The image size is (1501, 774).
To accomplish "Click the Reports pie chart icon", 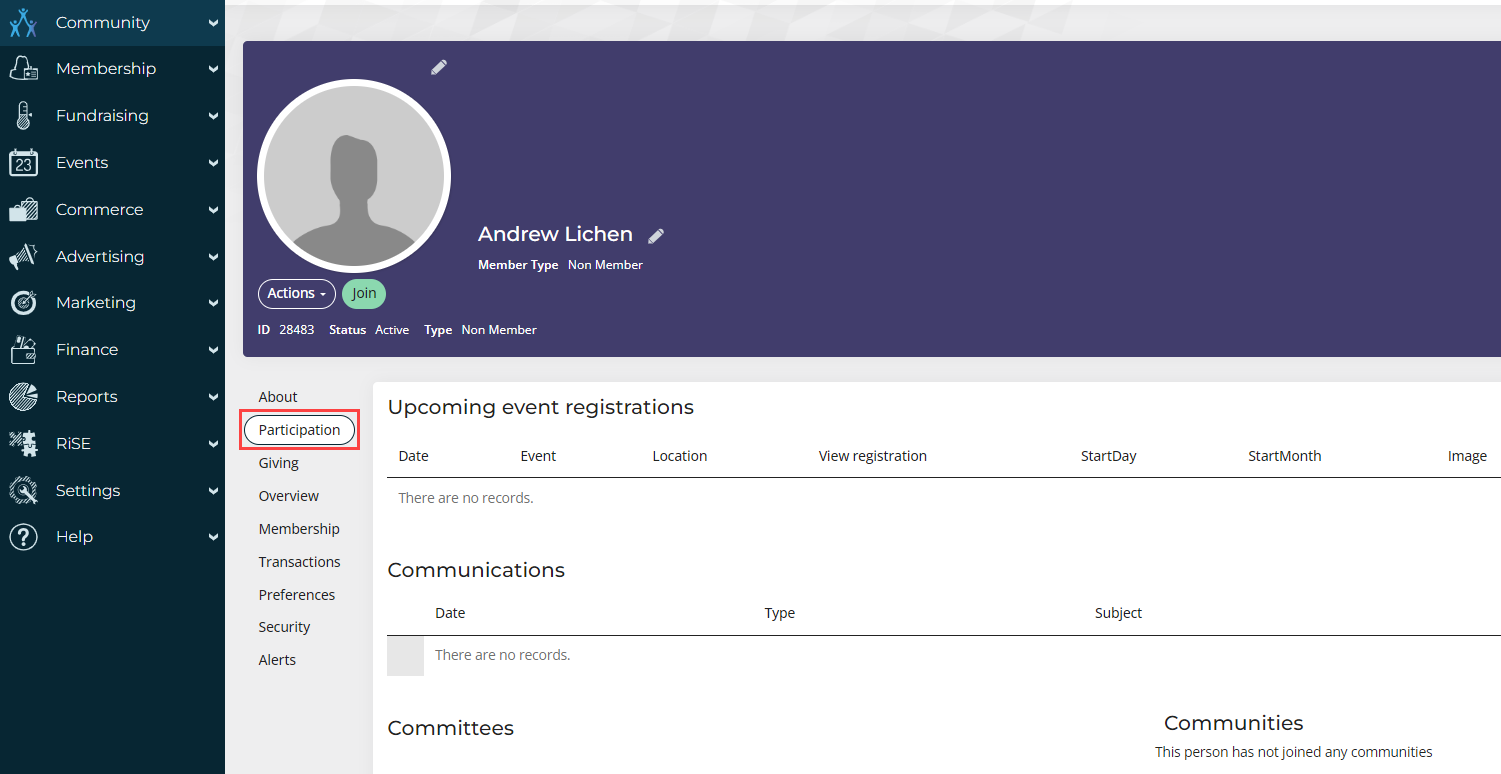I will tap(23, 397).
